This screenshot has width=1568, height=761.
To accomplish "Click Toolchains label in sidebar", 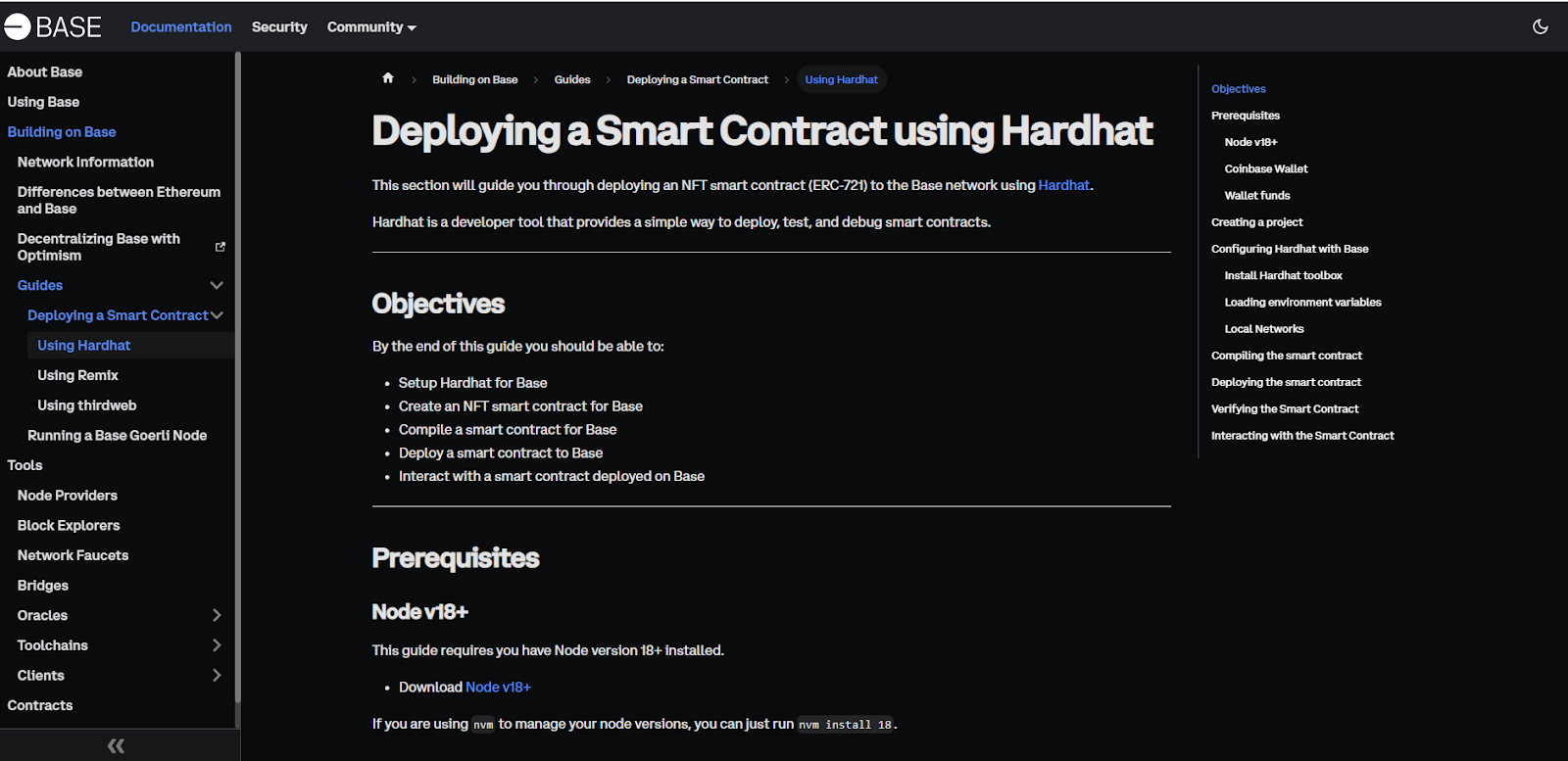I will pos(52,645).
